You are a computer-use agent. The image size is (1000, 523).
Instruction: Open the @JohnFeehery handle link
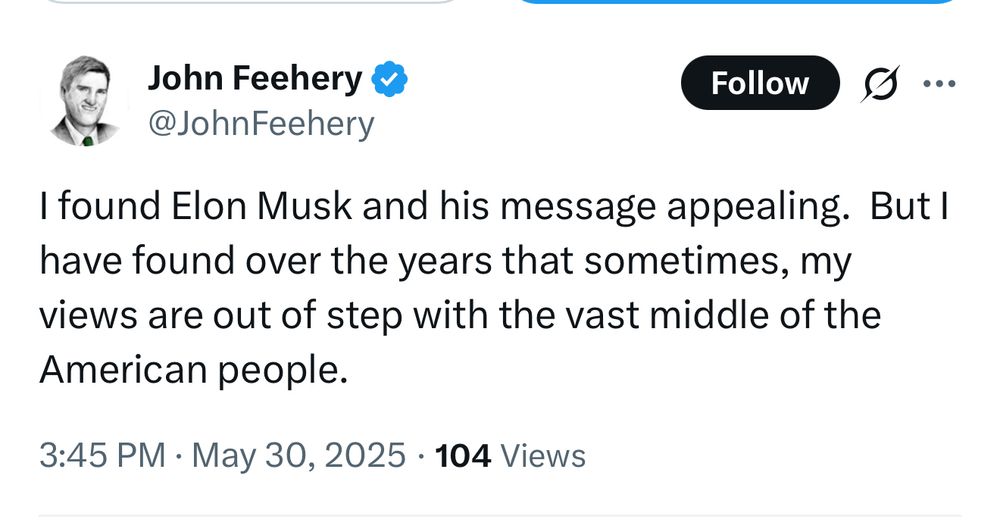[x=261, y=124]
